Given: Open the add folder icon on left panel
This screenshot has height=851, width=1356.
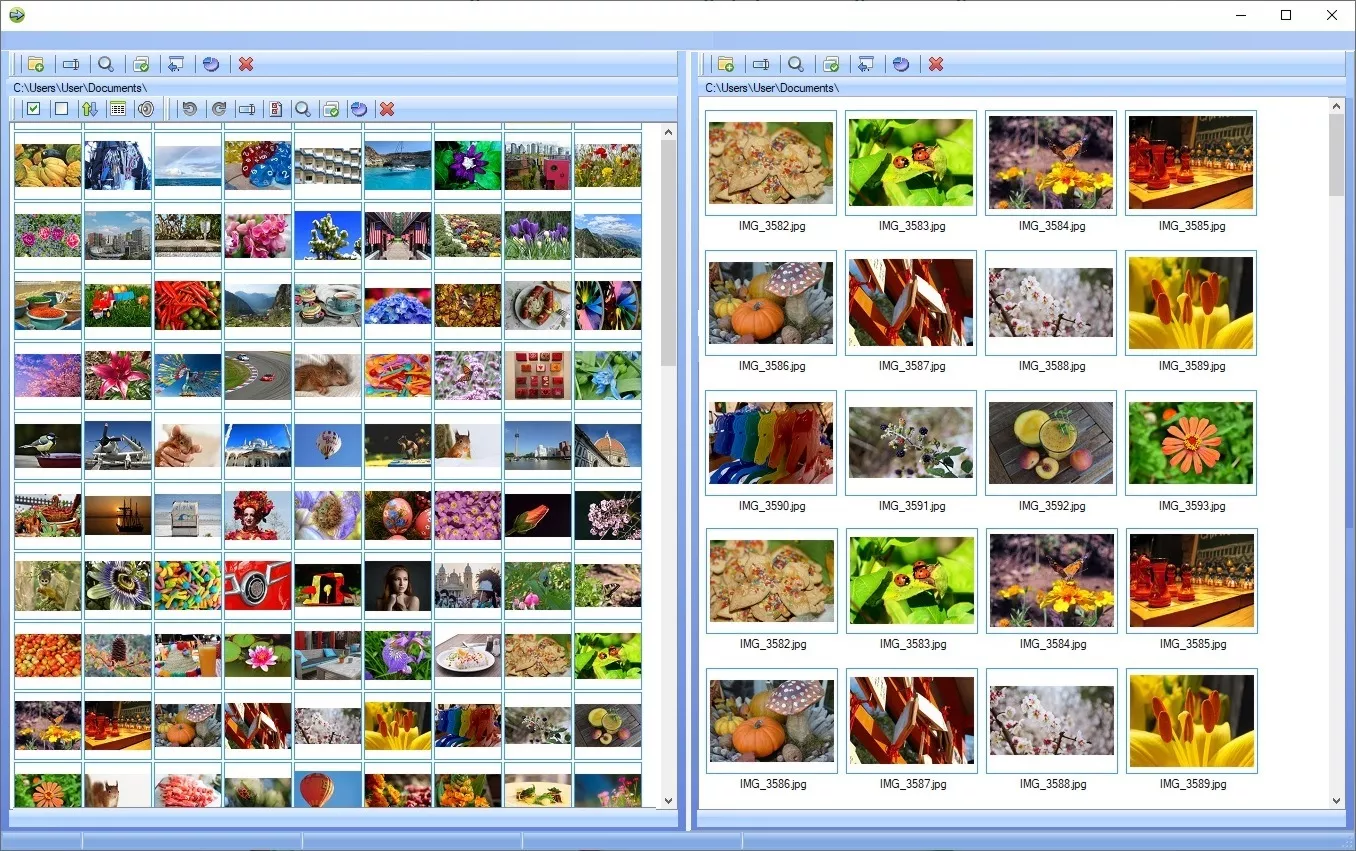Looking at the screenshot, I should coord(36,64).
